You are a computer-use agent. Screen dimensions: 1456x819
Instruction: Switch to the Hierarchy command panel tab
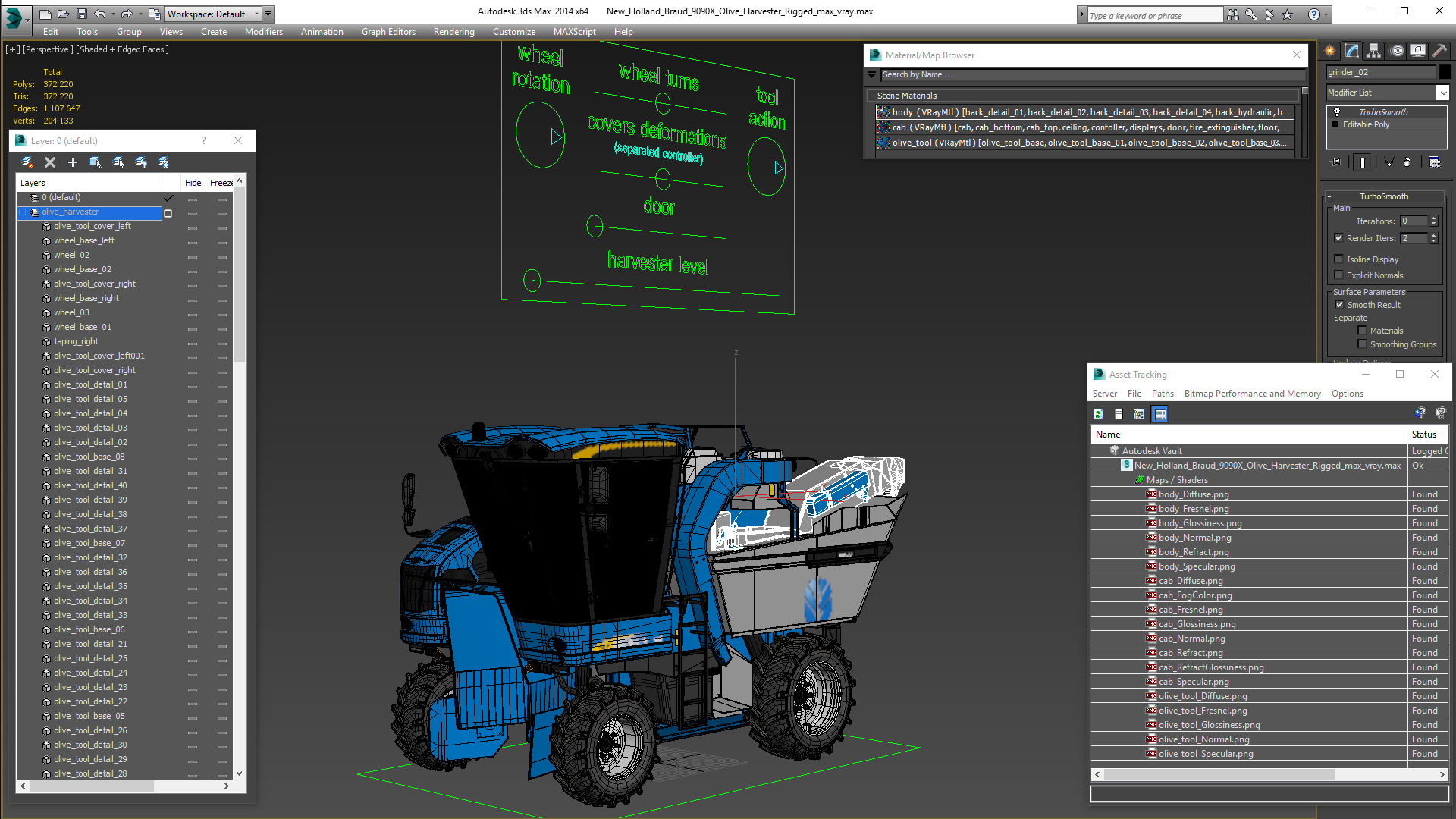point(1374,51)
